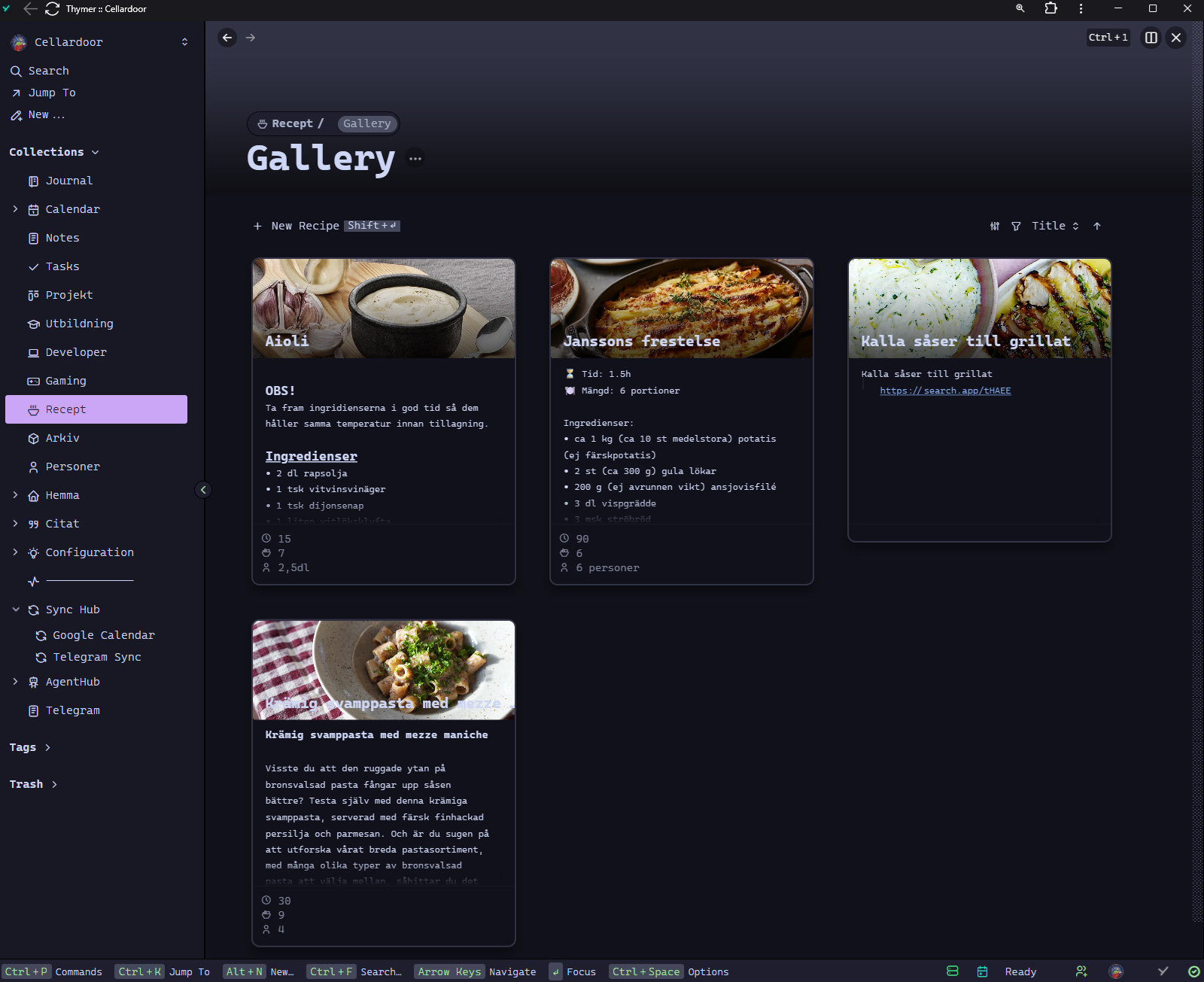Viewport: 1204px width, 982px height.
Task: Toggle sort direction arrow
Action: [x=1097, y=226]
